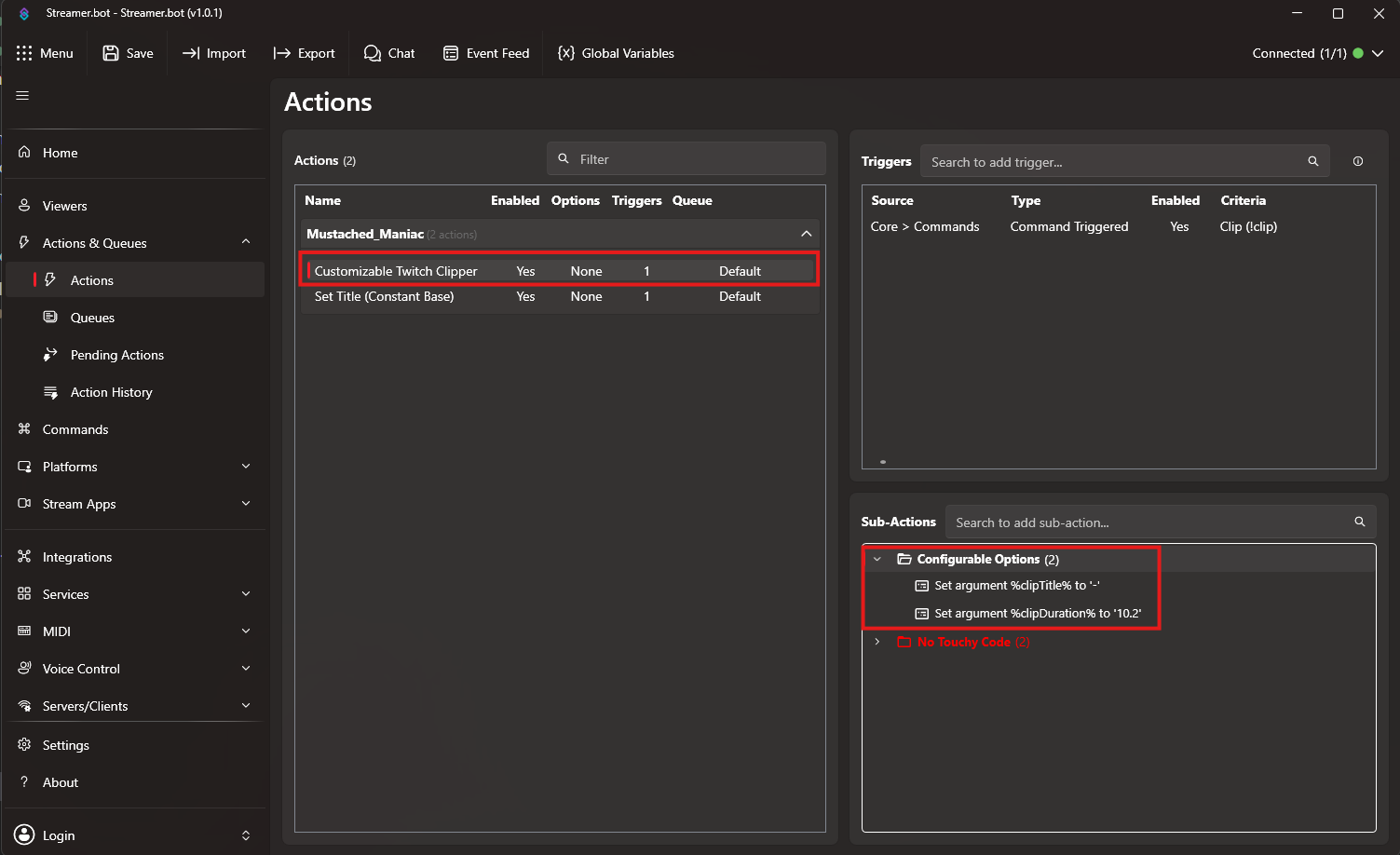This screenshot has height=855, width=1400.
Task: Open the Menu in the top toolbar
Action: click(46, 53)
